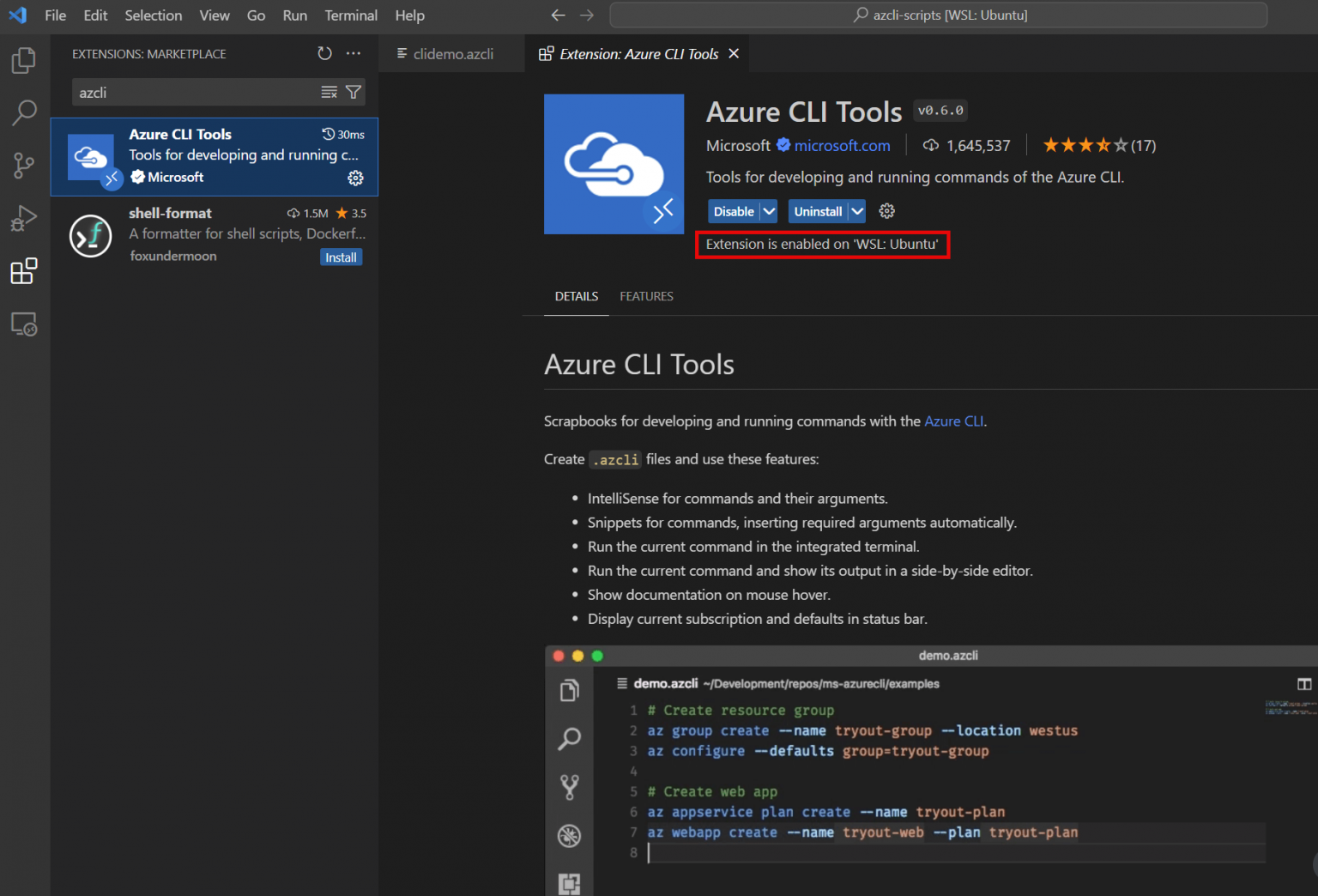Image resolution: width=1318 pixels, height=896 pixels.
Task: Switch to the FEATURES tab
Action: coord(646,296)
